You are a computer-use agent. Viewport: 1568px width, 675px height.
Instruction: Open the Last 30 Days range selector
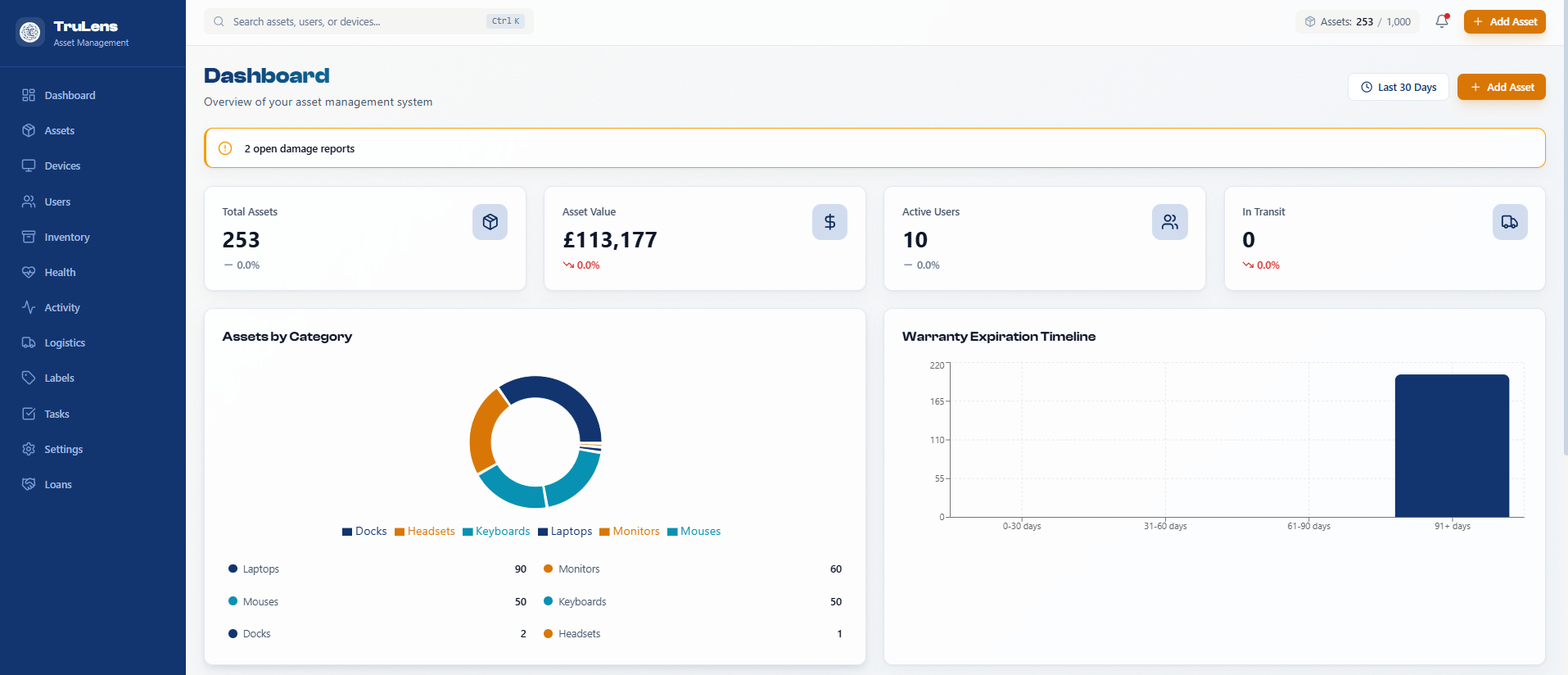pos(1398,87)
